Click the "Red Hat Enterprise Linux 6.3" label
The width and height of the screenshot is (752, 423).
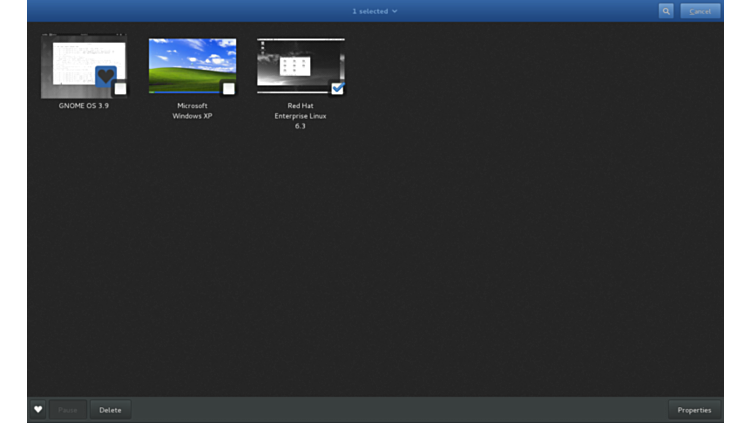click(300, 115)
